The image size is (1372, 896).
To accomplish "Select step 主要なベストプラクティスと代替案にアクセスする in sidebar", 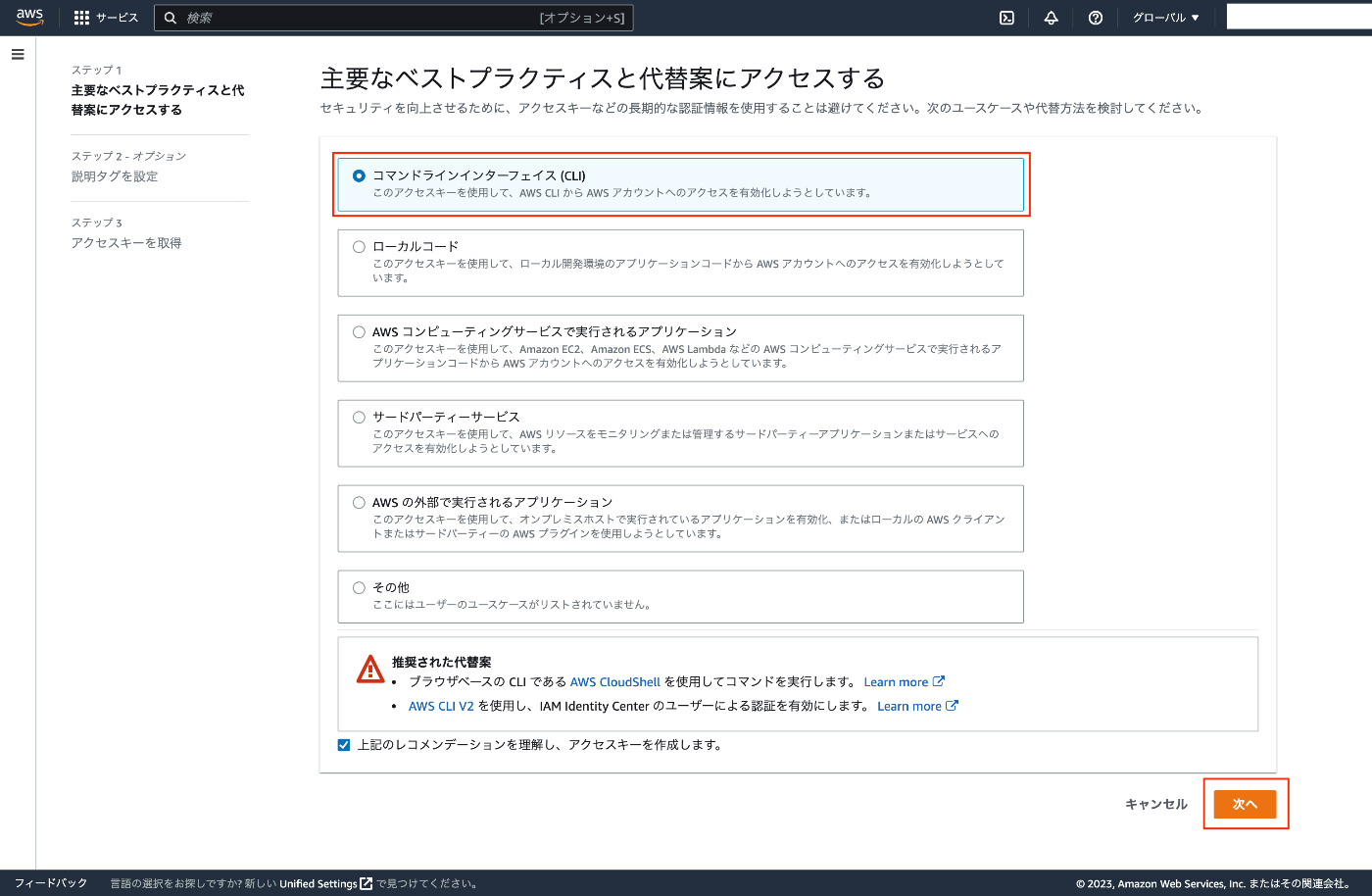I will click(x=158, y=100).
